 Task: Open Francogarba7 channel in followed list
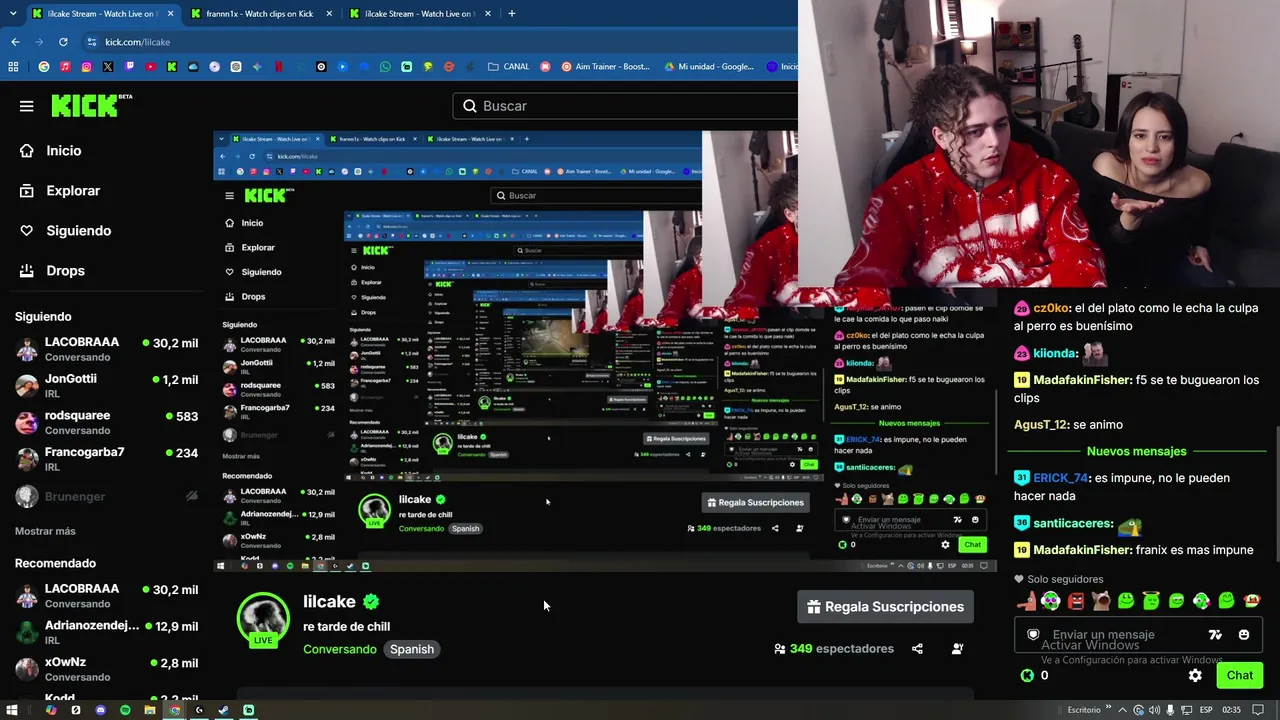click(x=106, y=459)
